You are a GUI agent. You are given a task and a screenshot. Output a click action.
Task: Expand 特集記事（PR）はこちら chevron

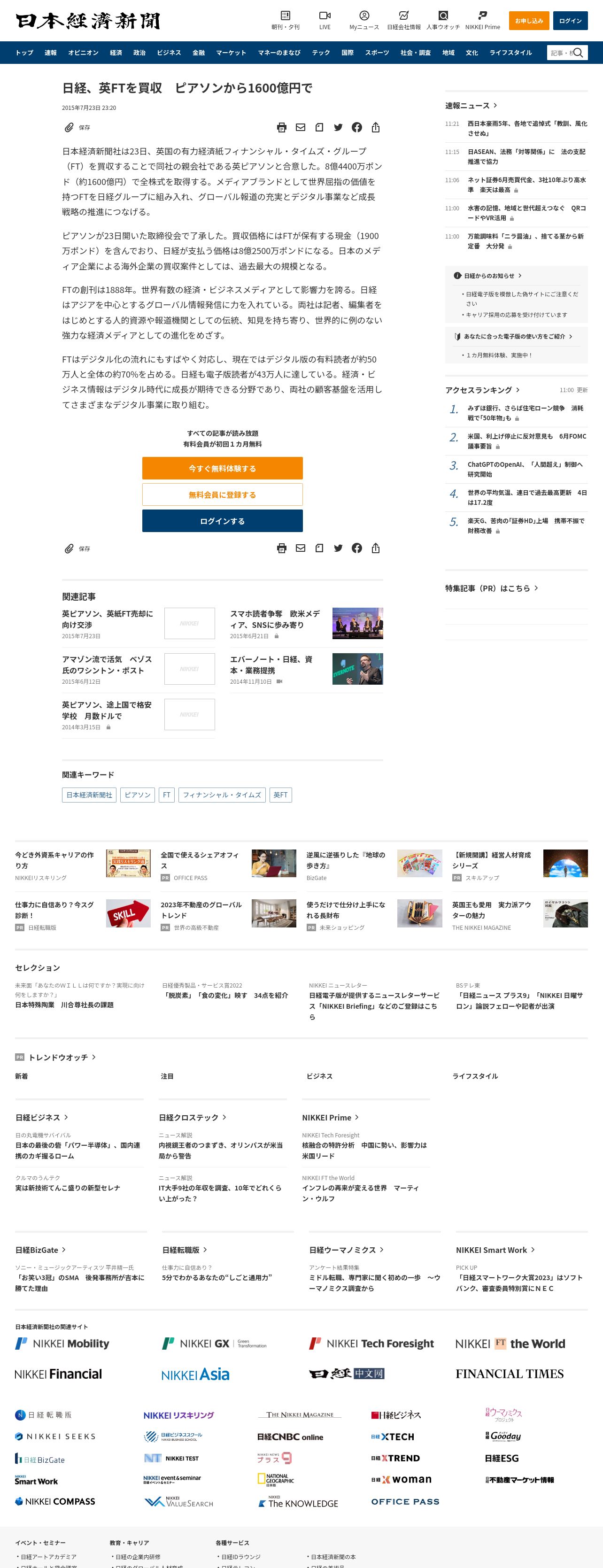tap(535, 588)
